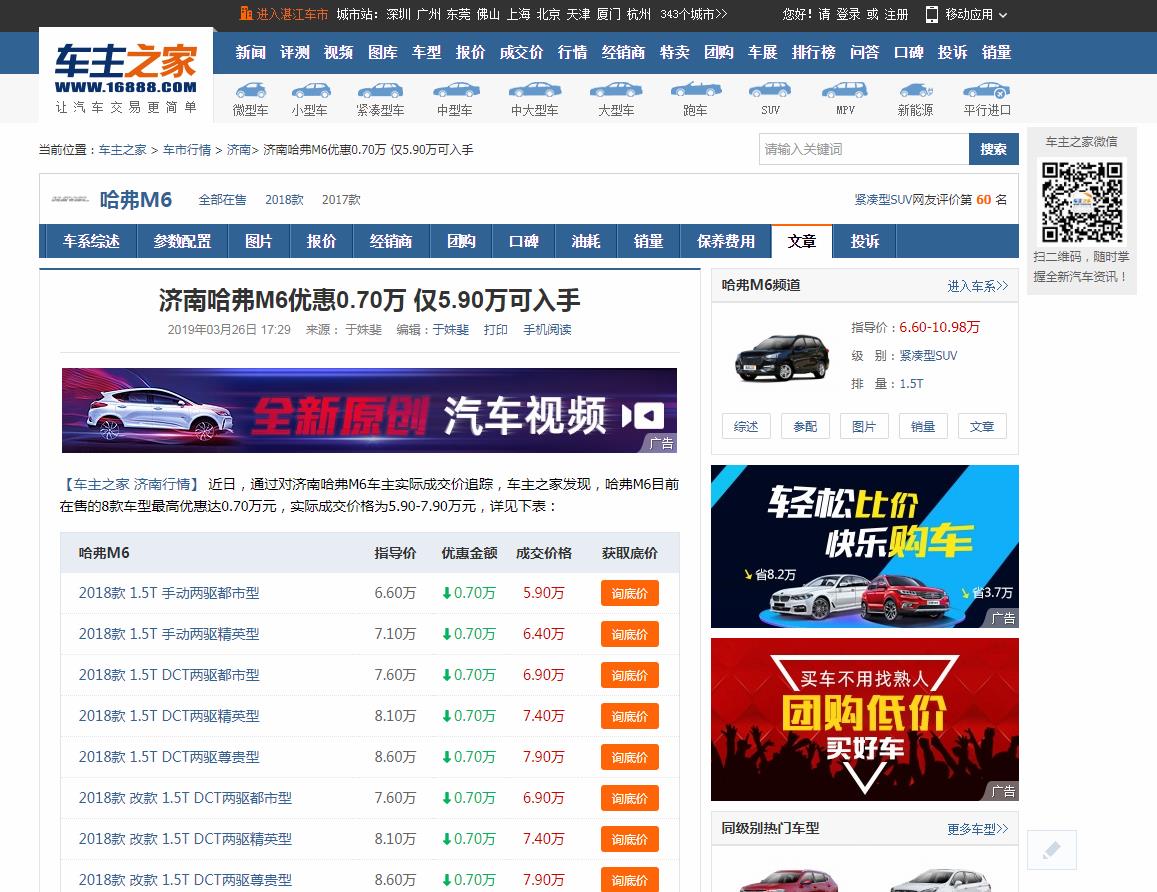
Task: Open the 团购低价买好车 banner
Action: [864, 719]
